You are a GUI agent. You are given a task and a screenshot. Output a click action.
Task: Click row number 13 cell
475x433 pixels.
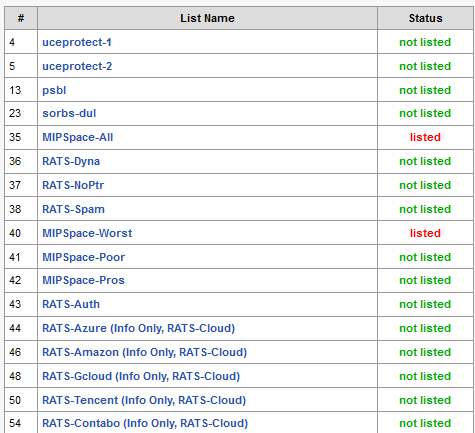point(21,90)
